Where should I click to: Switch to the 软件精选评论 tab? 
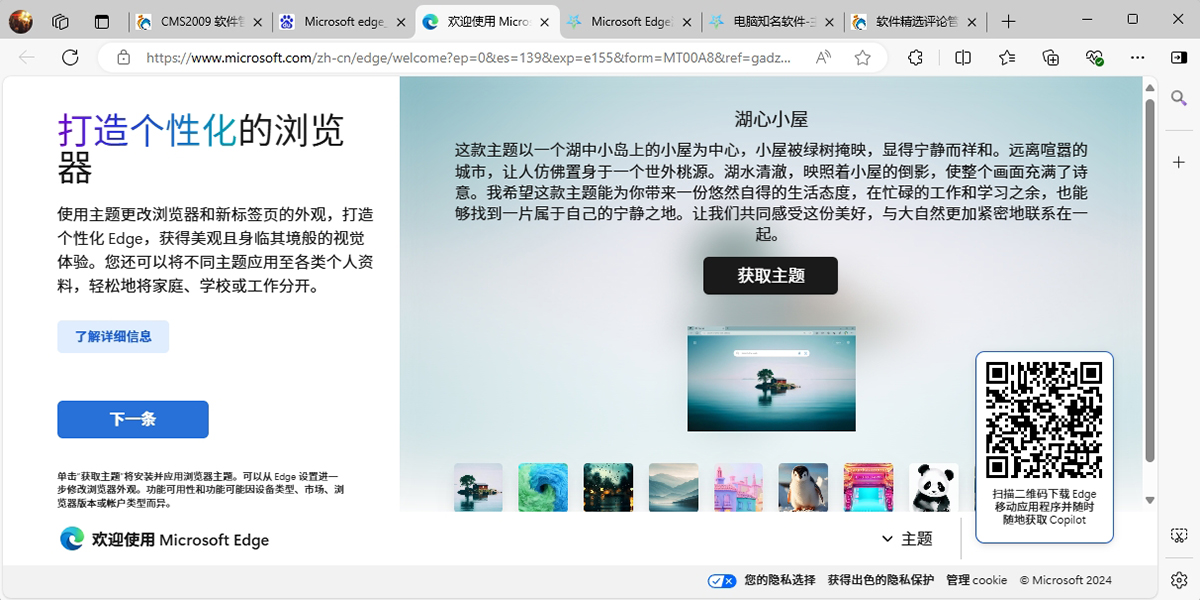916,21
